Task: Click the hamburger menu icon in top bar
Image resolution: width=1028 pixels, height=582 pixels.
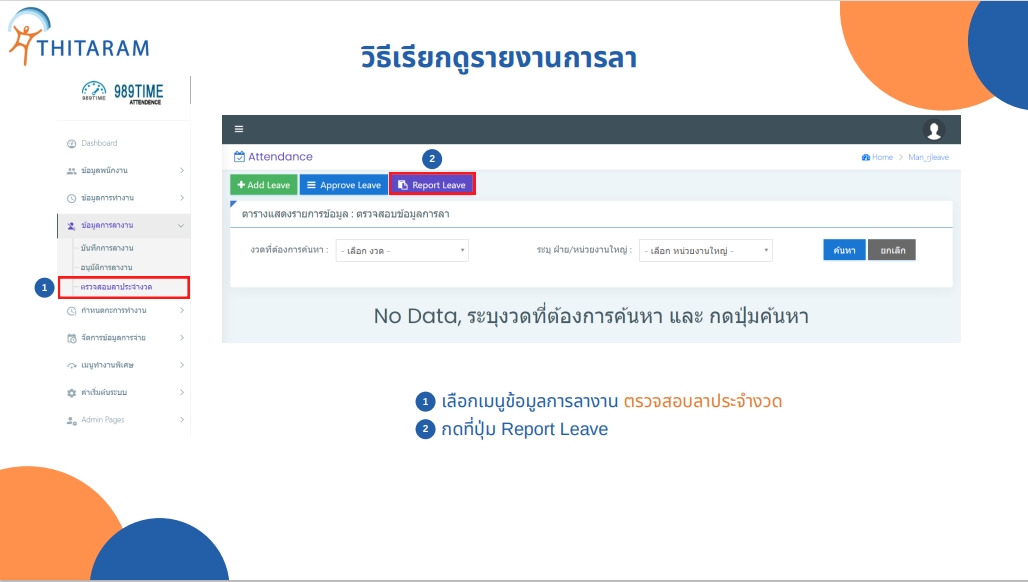Action: (239, 129)
